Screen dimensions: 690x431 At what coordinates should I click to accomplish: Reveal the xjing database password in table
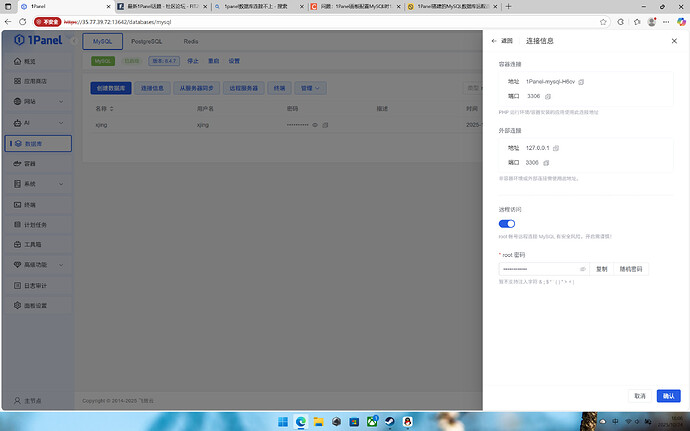coord(314,125)
